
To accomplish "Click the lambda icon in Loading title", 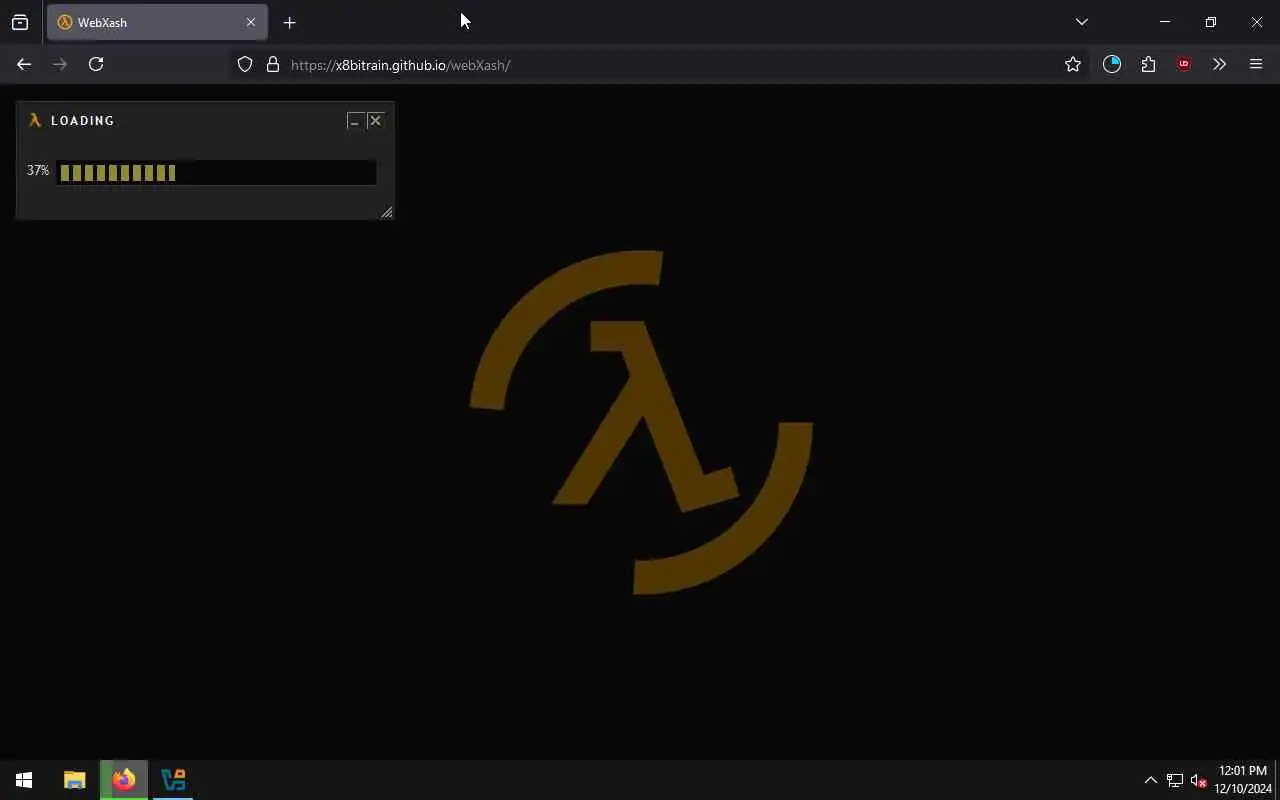I will click(35, 120).
